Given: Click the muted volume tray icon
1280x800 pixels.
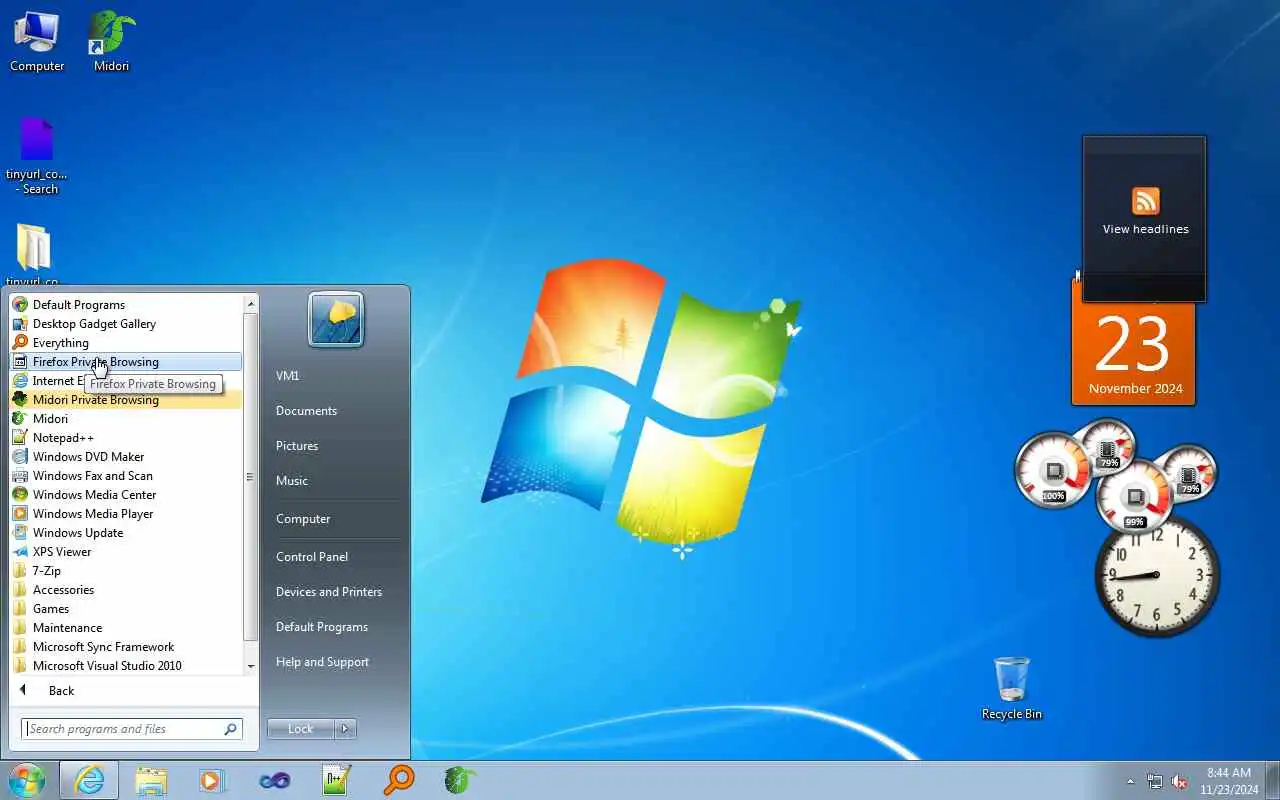Looking at the screenshot, I should (x=1180, y=781).
